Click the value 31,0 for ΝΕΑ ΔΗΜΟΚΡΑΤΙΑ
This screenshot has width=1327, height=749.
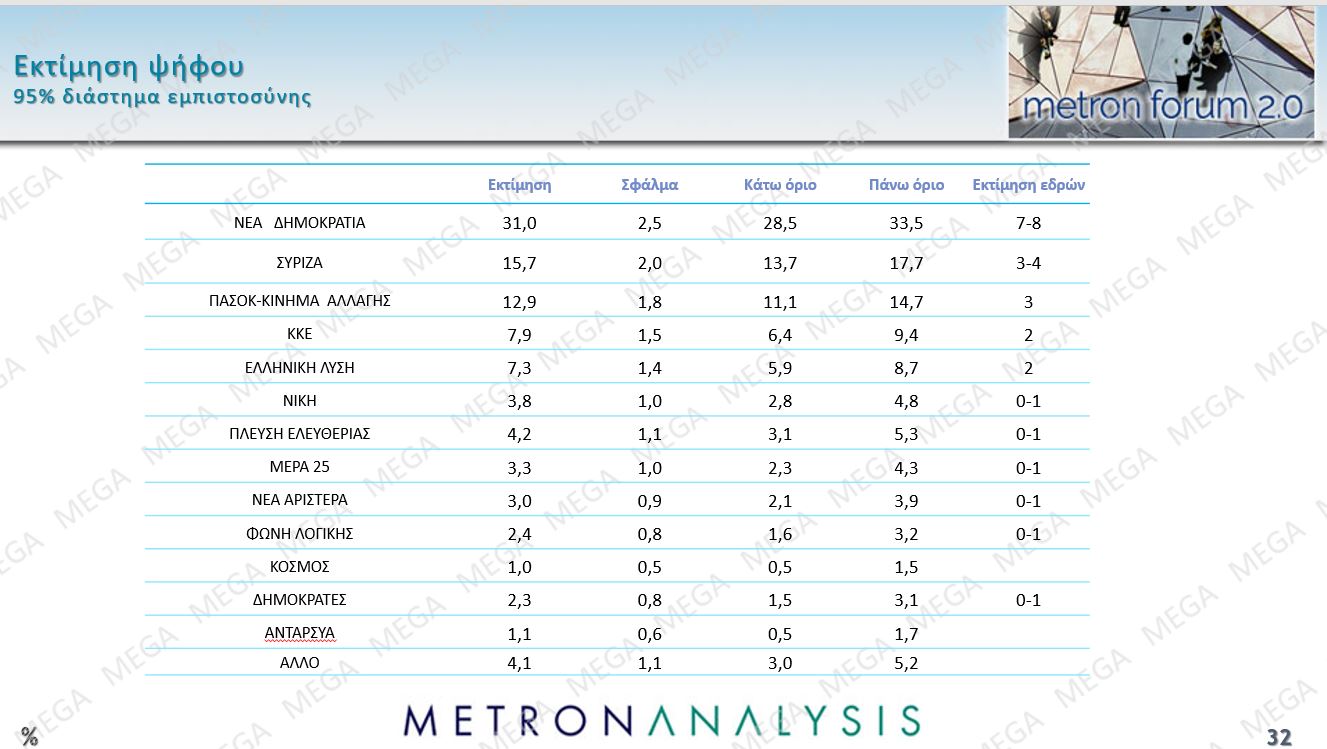click(521, 222)
